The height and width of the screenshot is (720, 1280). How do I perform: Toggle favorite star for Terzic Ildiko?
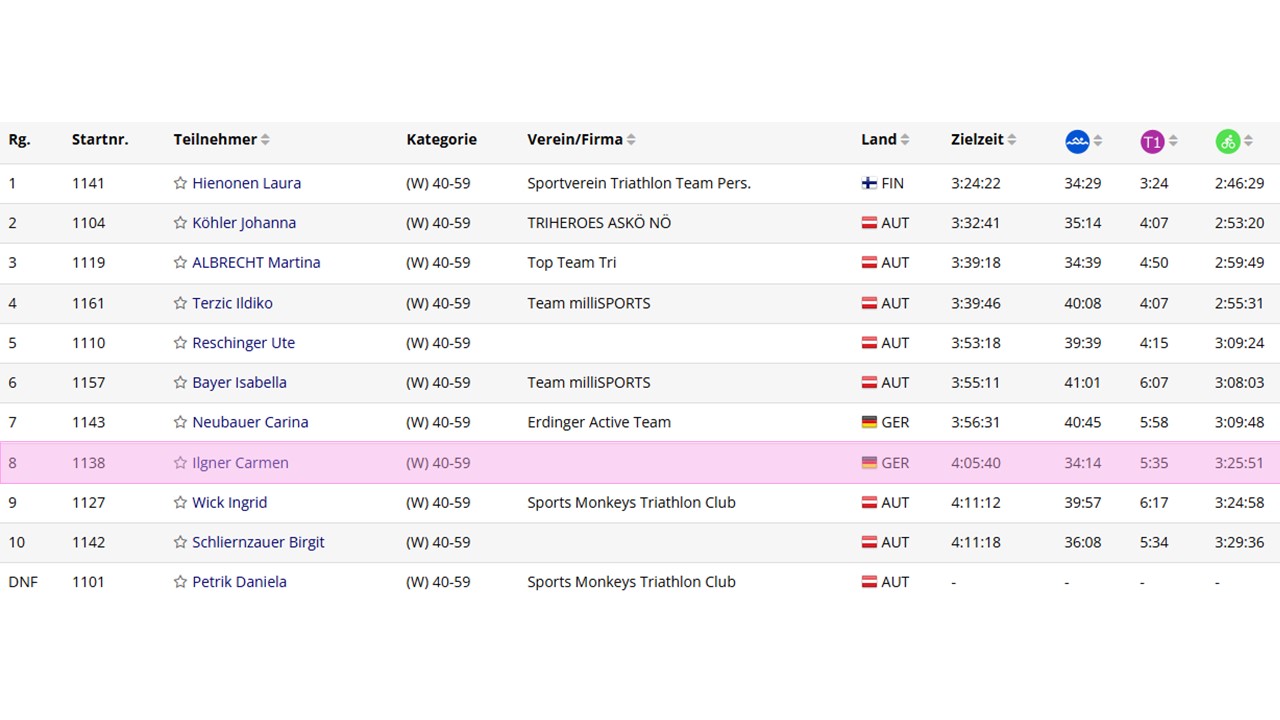coord(180,303)
